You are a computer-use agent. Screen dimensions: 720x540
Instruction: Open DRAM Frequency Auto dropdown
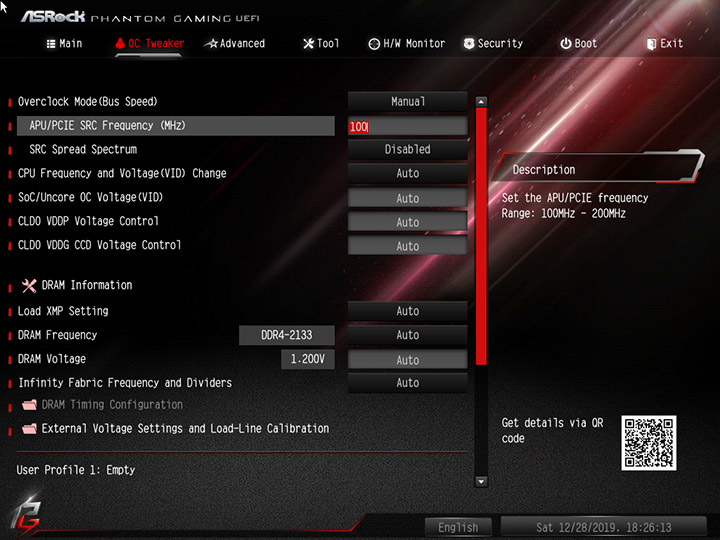[x=407, y=335]
